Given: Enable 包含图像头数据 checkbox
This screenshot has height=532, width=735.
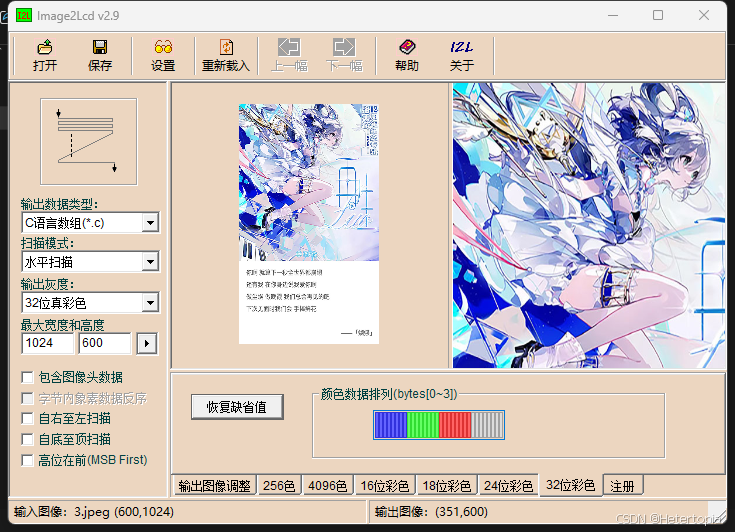Looking at the screenshot, I should (28, 377).
